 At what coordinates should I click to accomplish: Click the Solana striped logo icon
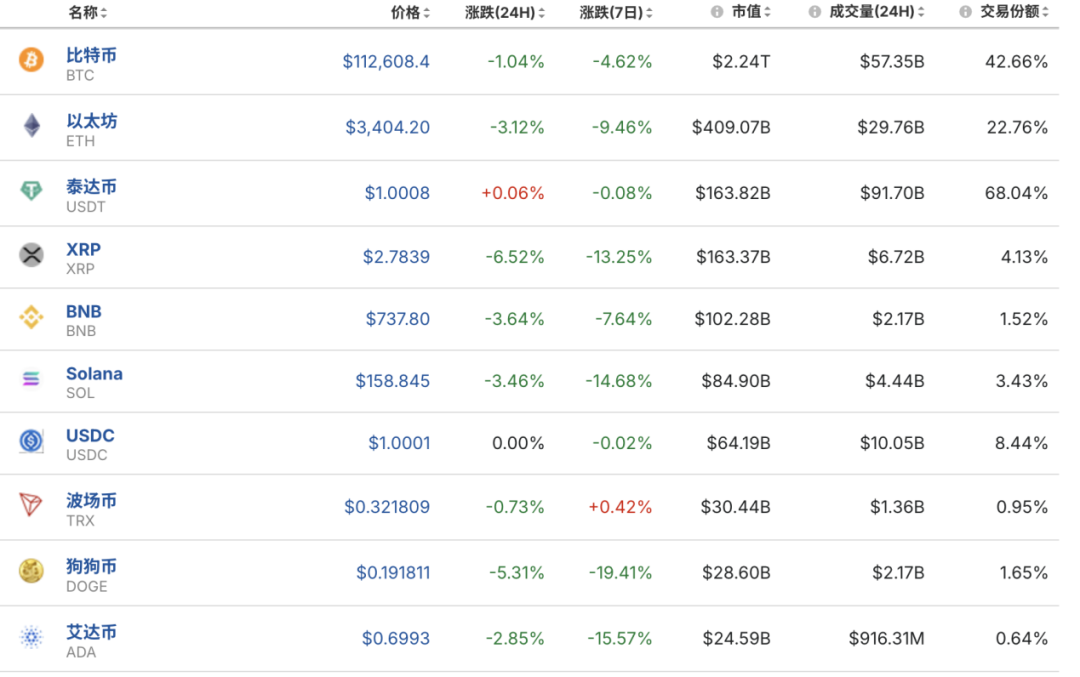click(x=32, y=380)
